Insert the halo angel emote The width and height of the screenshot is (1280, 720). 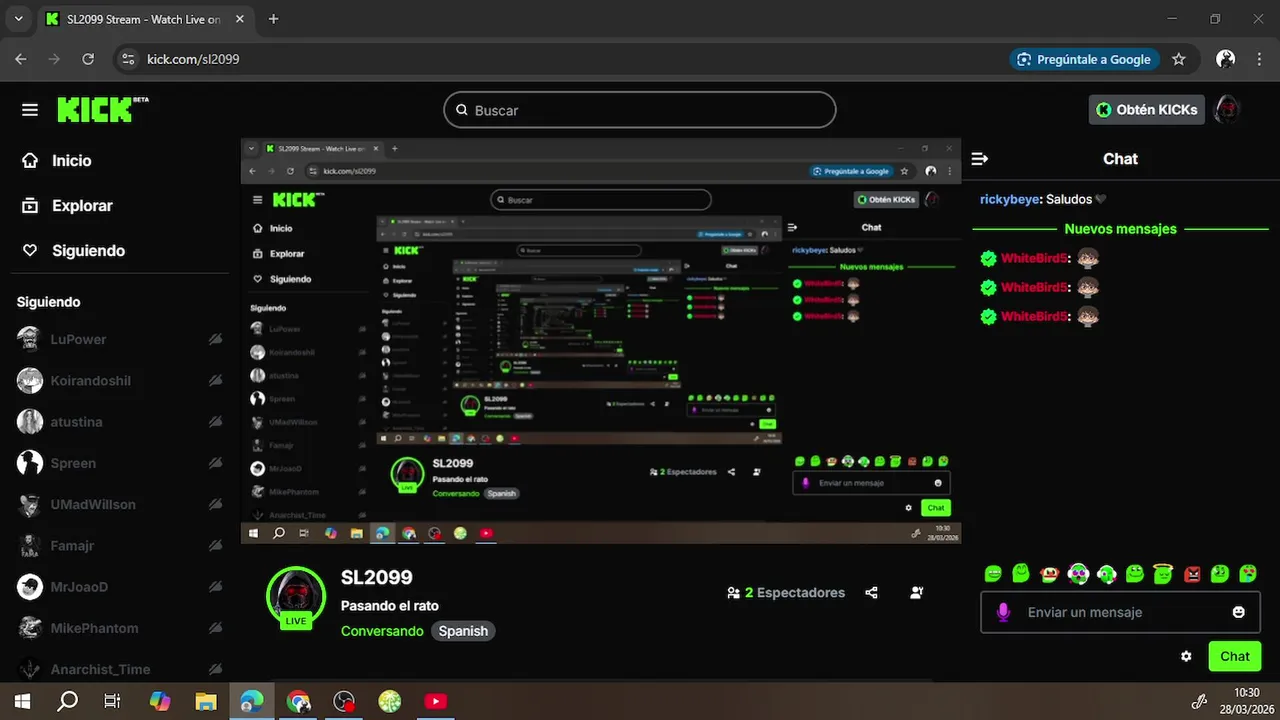point(1163,574)
